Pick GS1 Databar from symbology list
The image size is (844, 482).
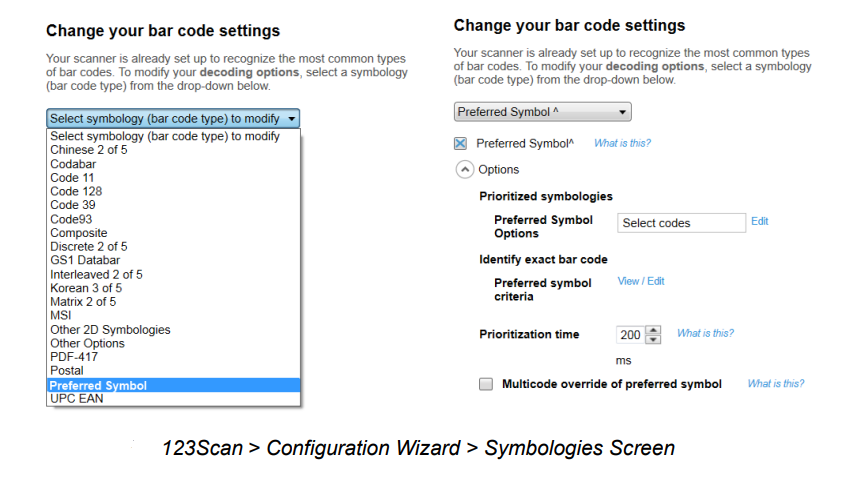click(x=85, y=260)
